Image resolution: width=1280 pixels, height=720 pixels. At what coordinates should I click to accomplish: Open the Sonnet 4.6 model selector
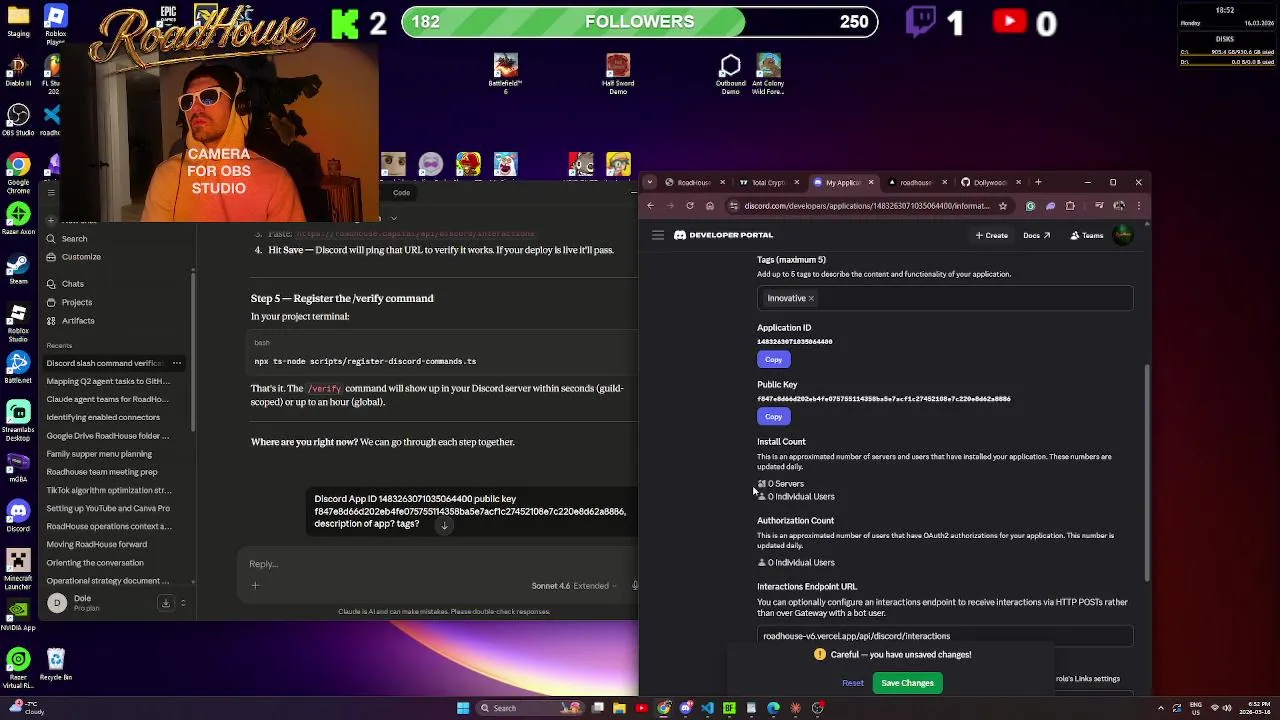(x=574, y=586)
